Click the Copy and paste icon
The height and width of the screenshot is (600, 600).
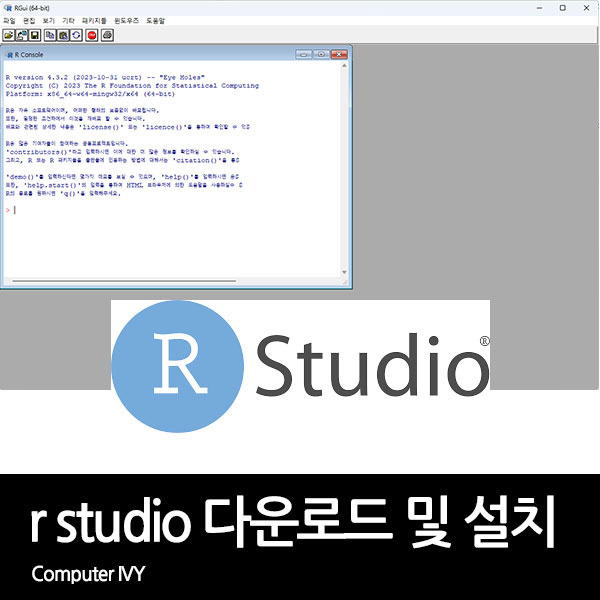pyautogui.click(x=76, y=35)
